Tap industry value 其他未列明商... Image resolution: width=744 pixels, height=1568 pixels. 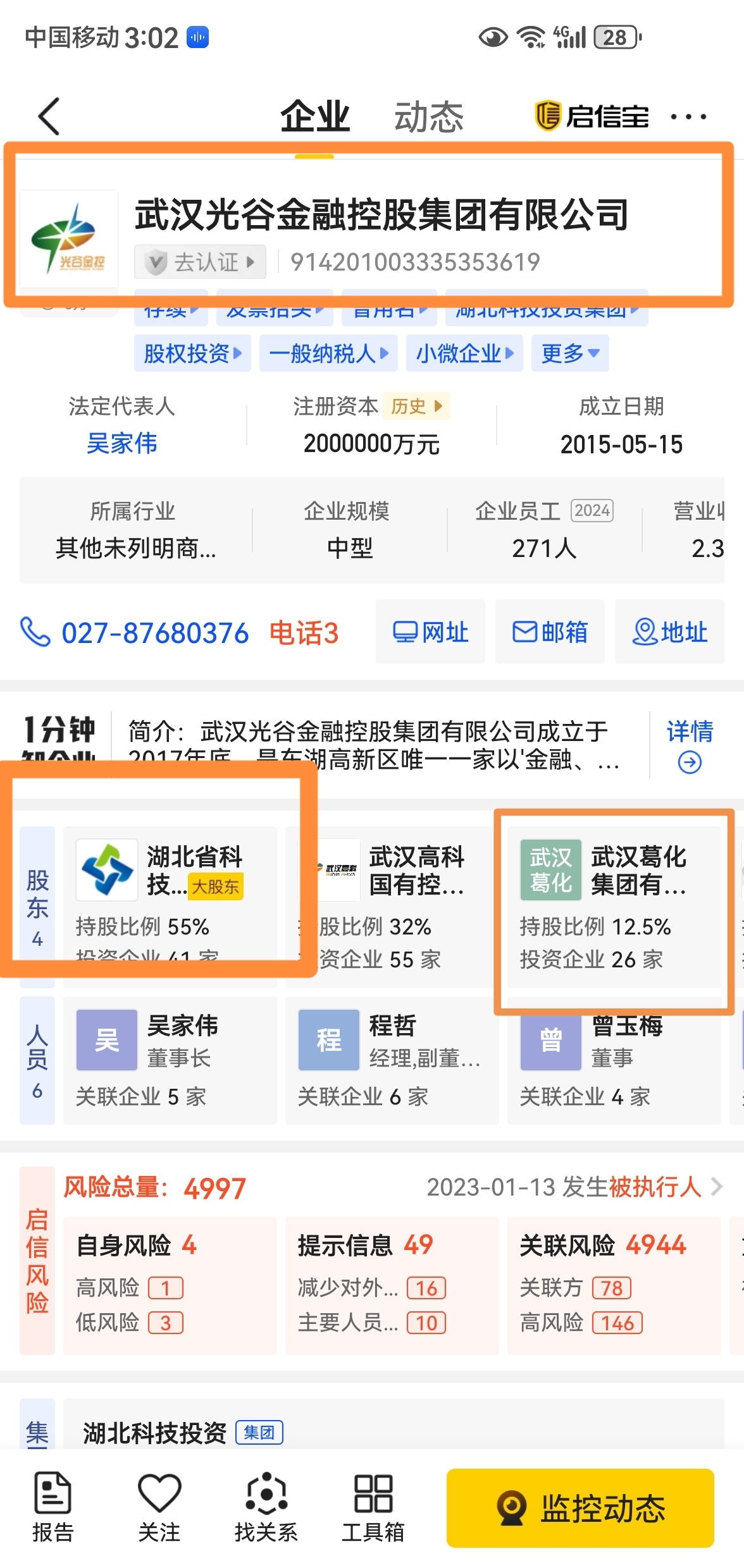135,548
